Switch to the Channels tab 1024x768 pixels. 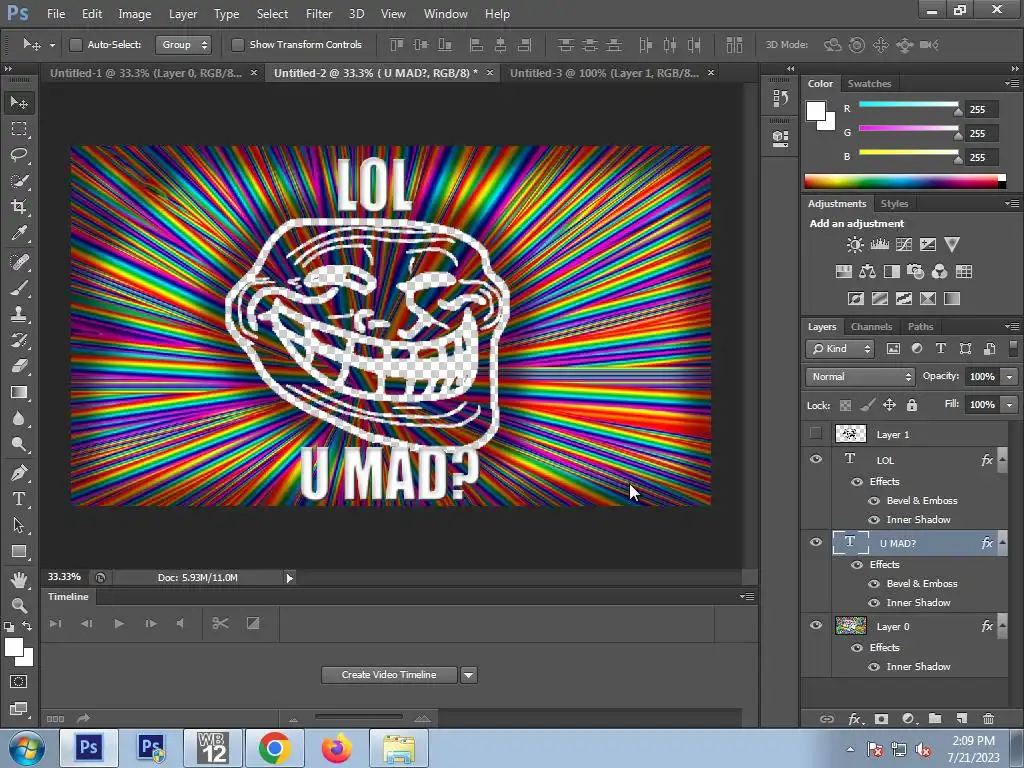pos(871,327)
